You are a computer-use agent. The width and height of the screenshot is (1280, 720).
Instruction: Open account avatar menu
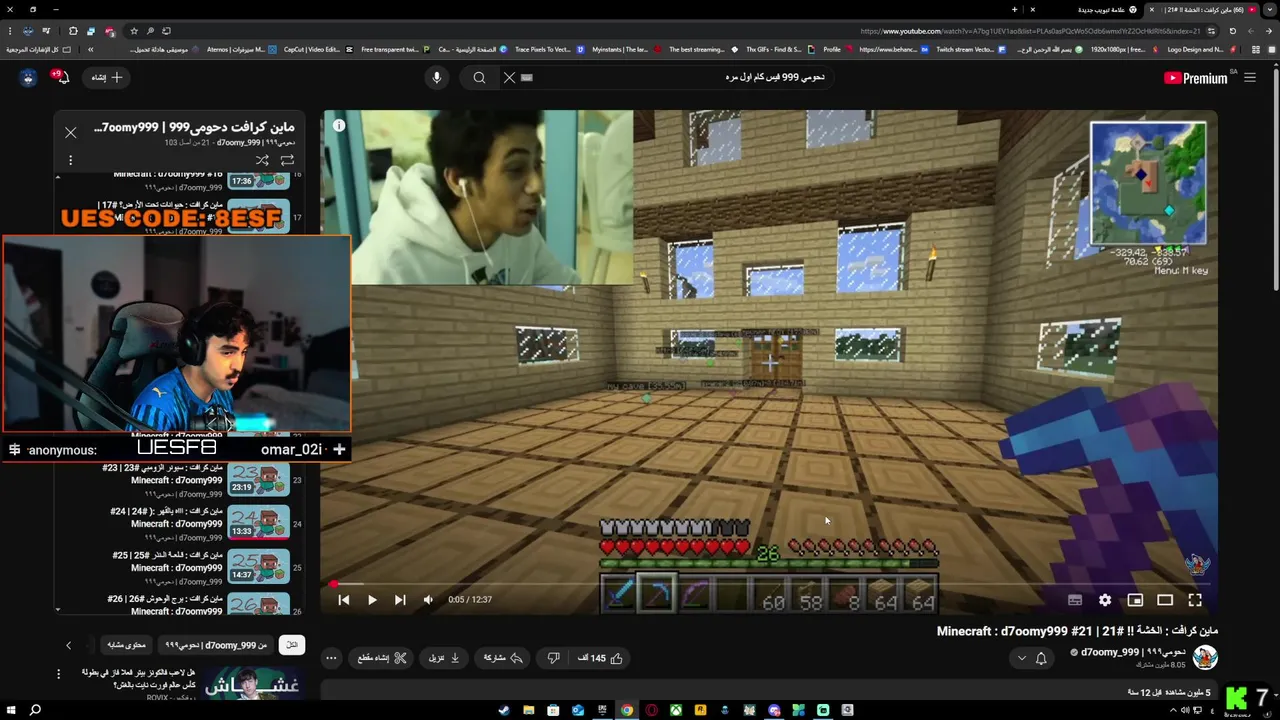tap(28, 77)
